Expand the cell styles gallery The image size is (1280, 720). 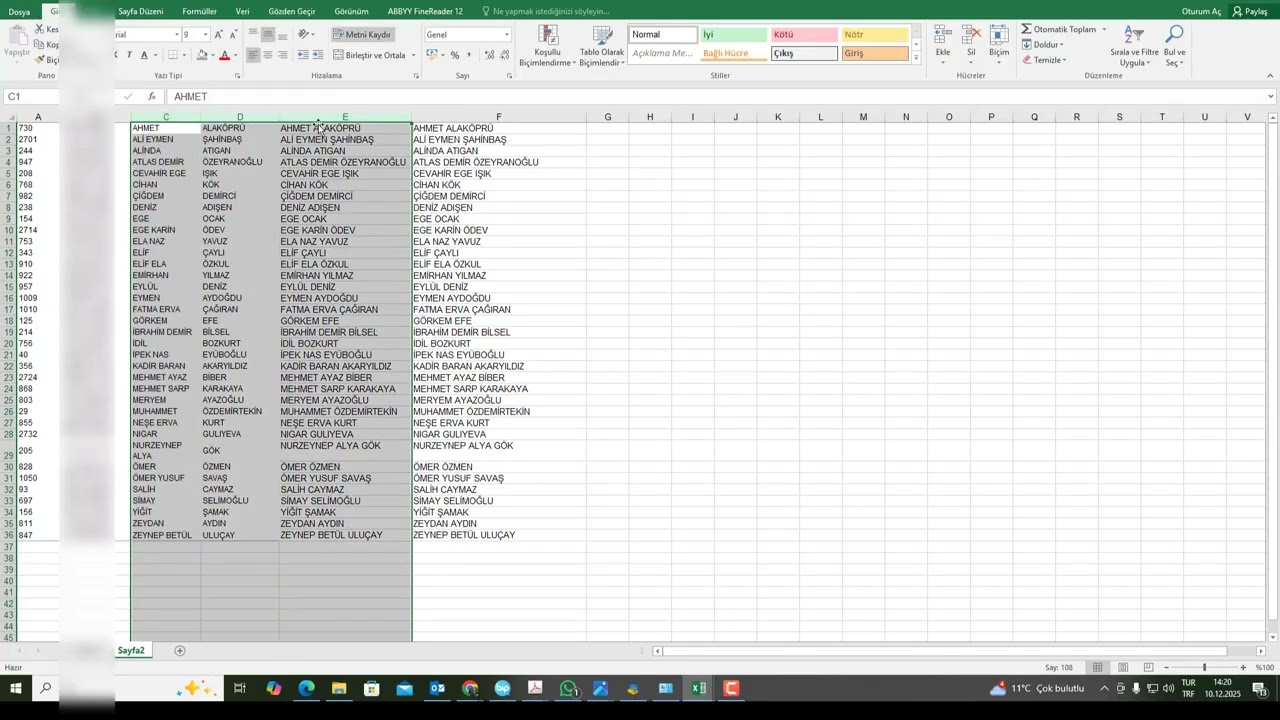[x=916, y=59]
